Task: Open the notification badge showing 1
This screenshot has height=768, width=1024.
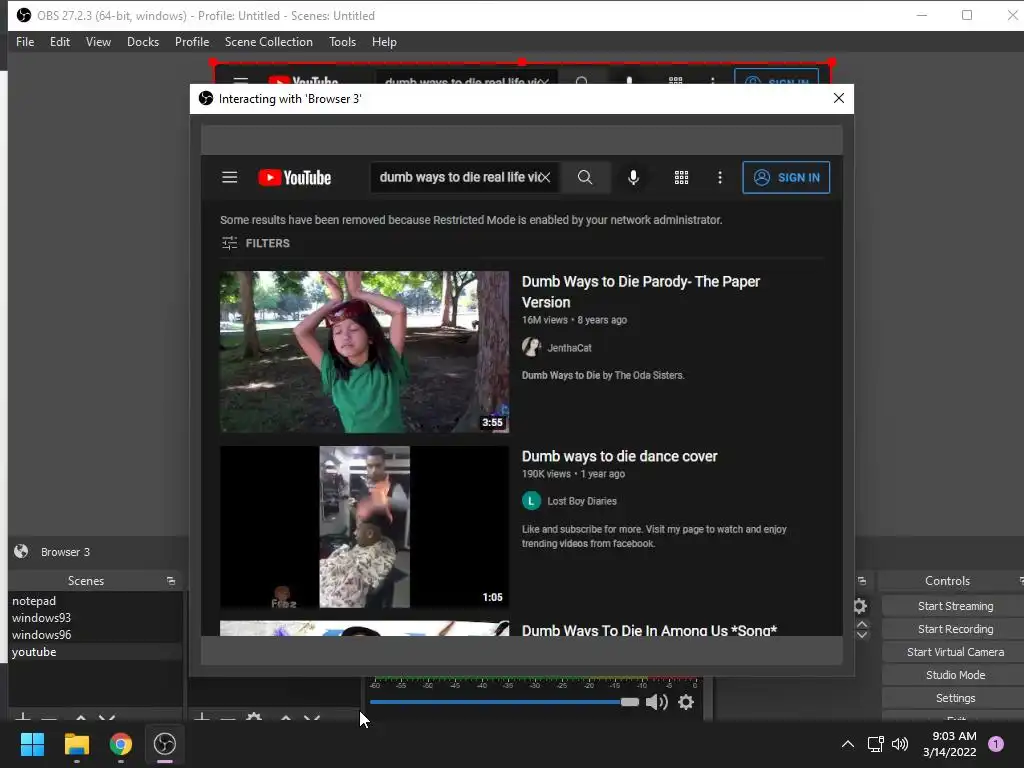Action: [996, 744]
